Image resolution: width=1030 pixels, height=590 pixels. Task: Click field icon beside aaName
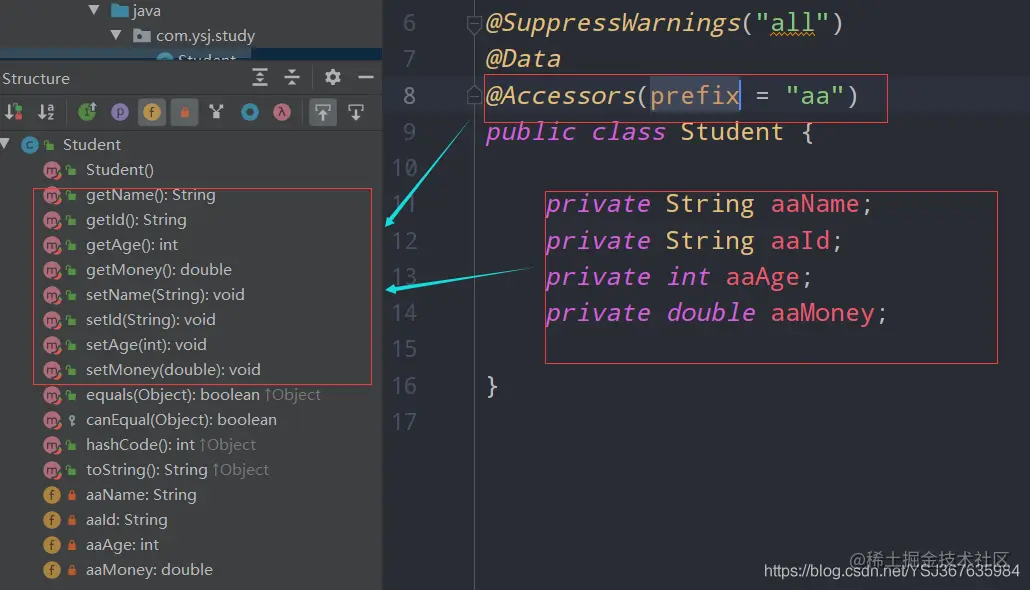[x=51, y=495]
